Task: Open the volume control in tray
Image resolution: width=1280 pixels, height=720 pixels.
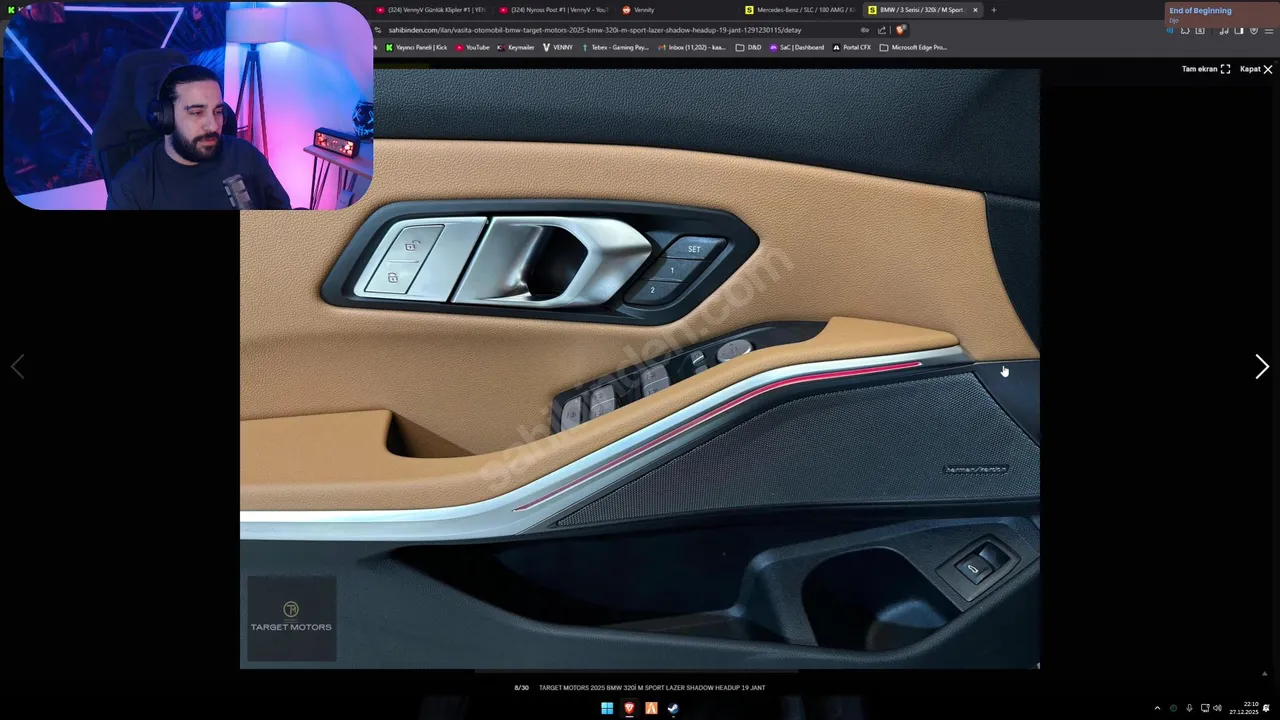Action: pos(1218,708)
